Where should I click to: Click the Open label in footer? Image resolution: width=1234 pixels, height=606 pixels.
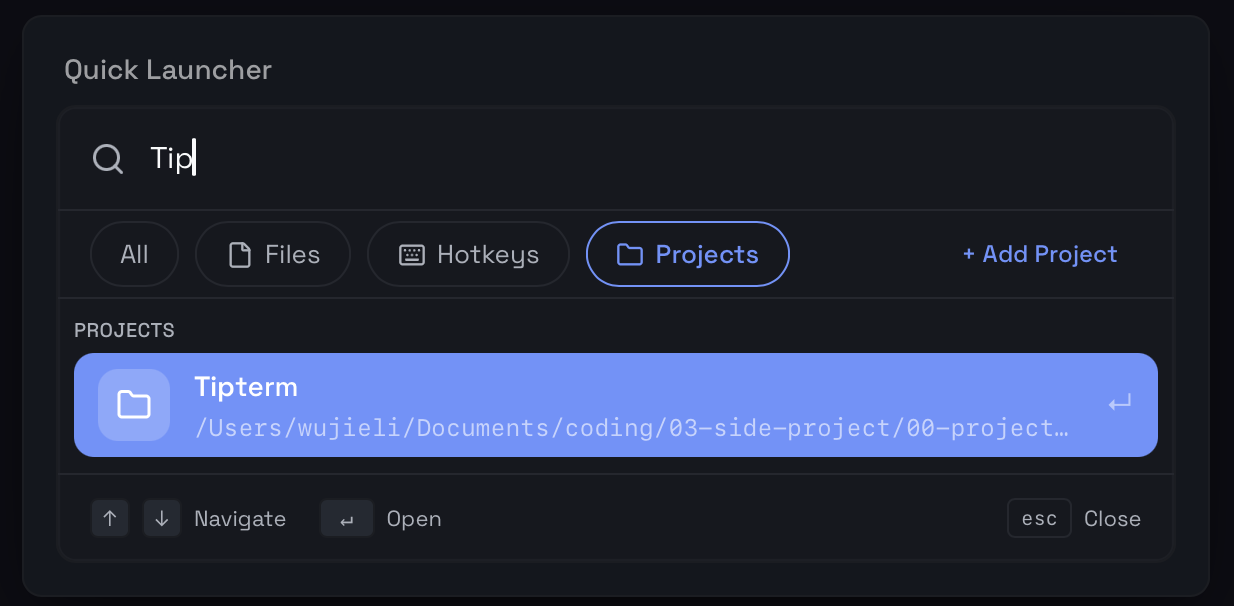click(x=414, y=519)
